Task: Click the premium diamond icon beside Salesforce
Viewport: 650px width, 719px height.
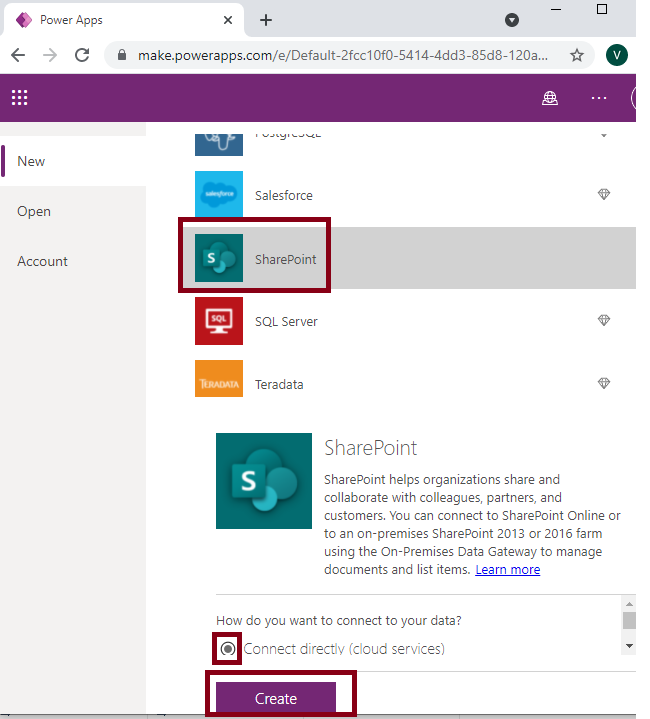Action: (x=604, y=194)
